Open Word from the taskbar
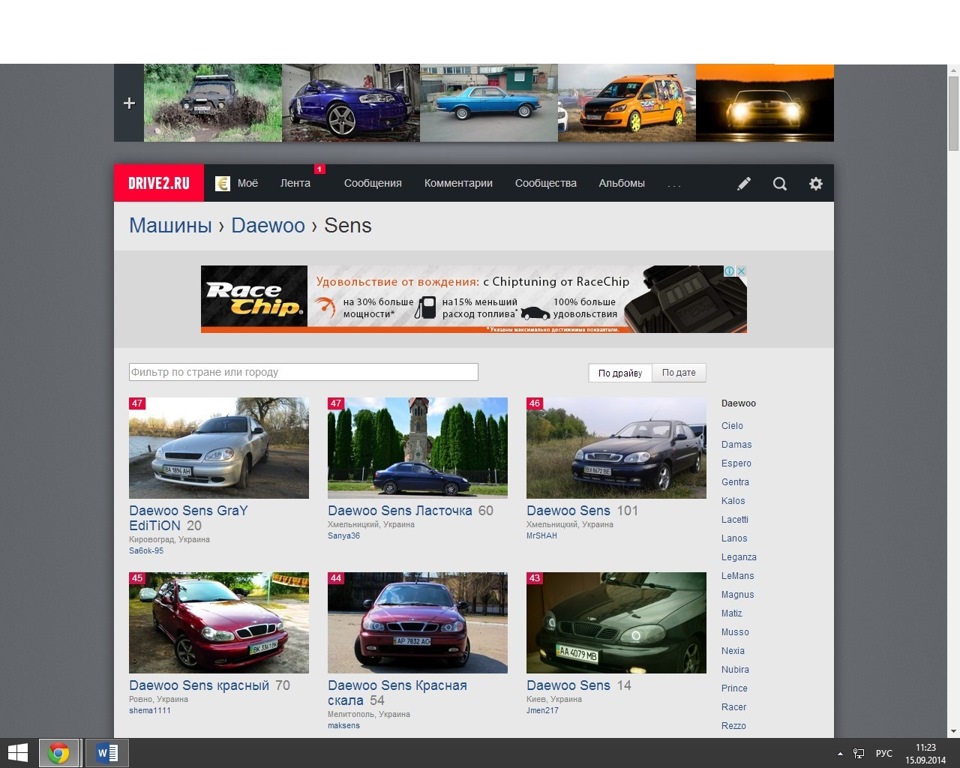Image resolution: width=960 pixels, height=768 pixels. point(107,753)
